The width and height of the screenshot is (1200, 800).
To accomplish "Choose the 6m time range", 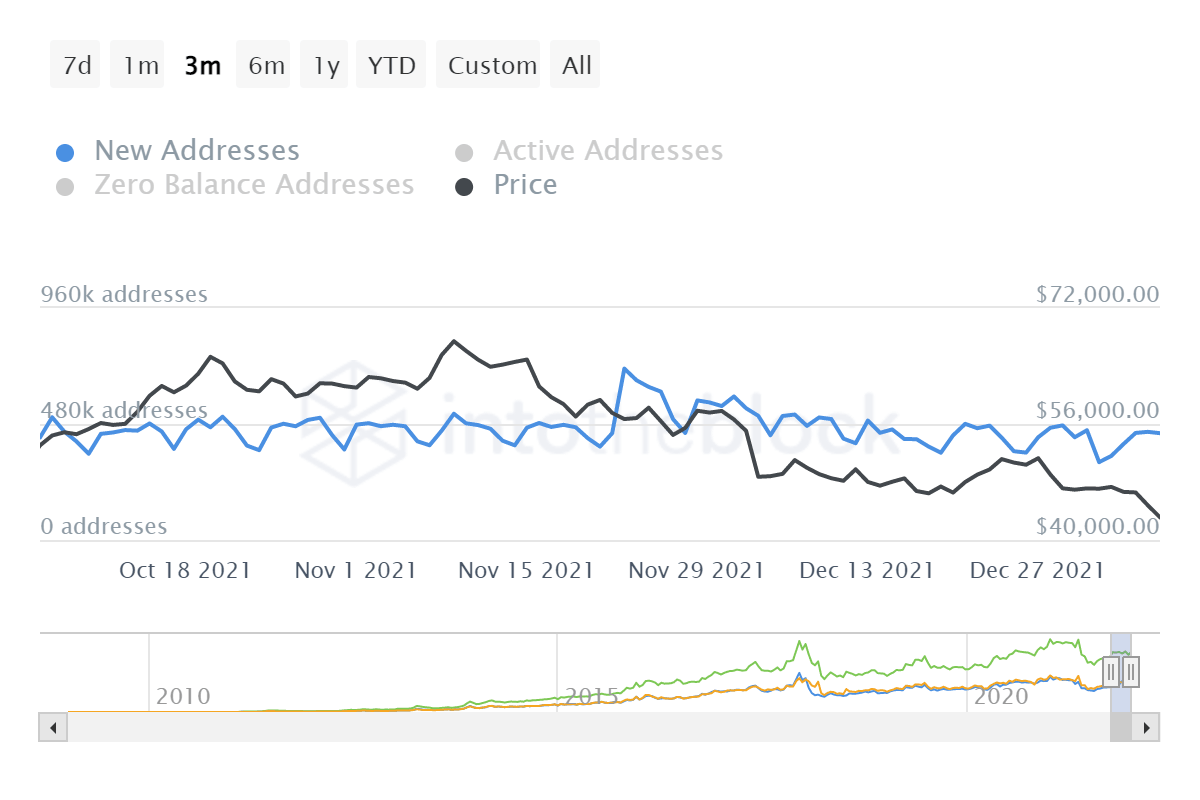I will (266, 66).
